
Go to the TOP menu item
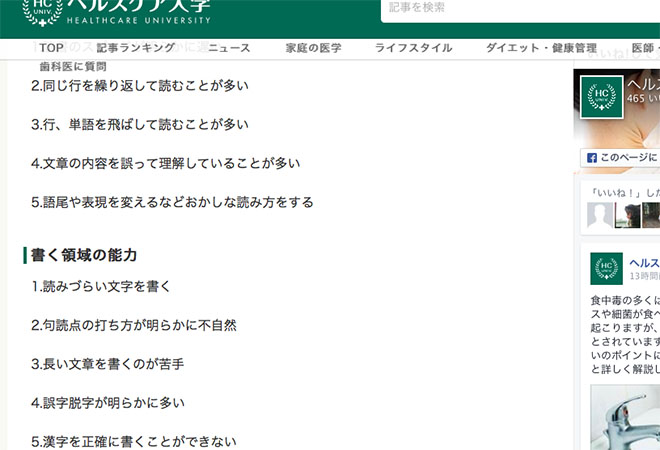coord(51,48)
